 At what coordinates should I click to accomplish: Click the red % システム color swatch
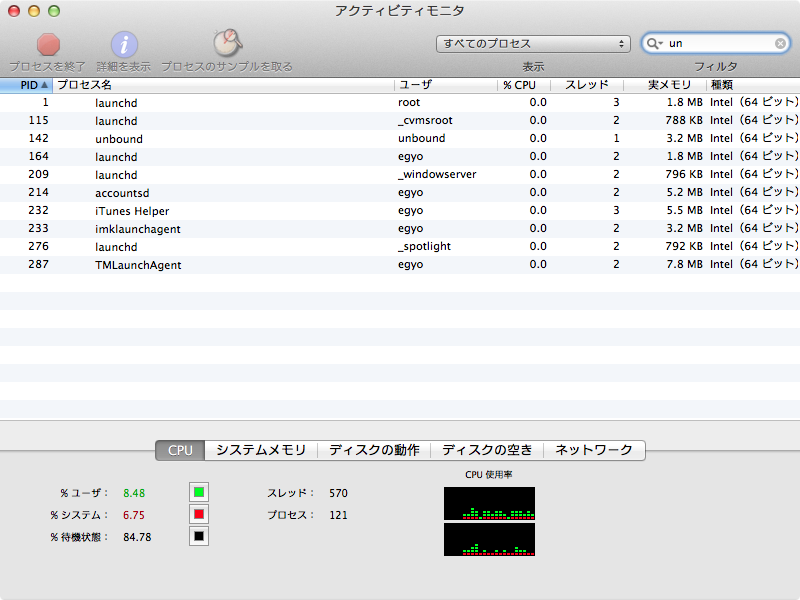point(199,514)
